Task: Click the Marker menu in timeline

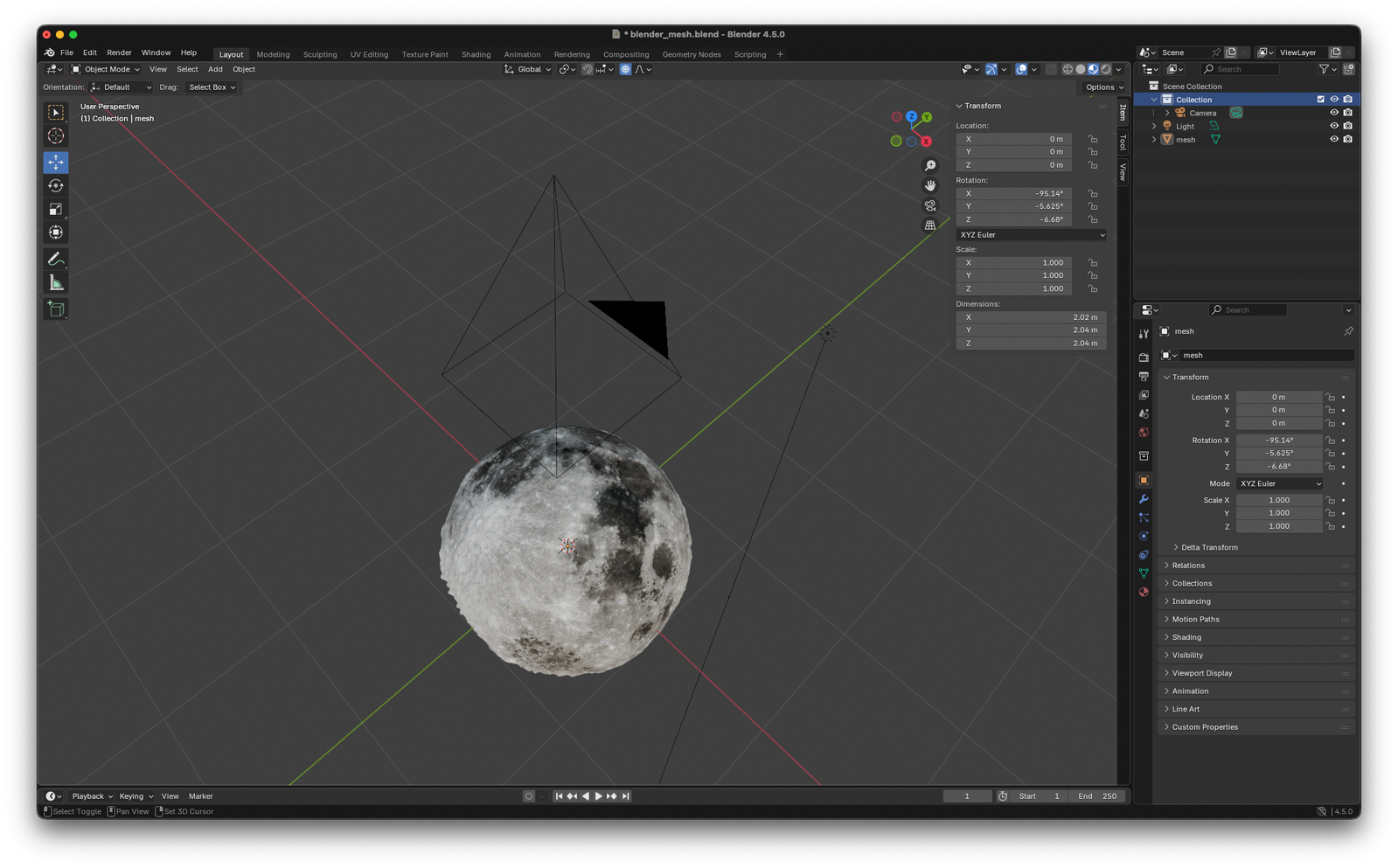Action: [200, 796]
